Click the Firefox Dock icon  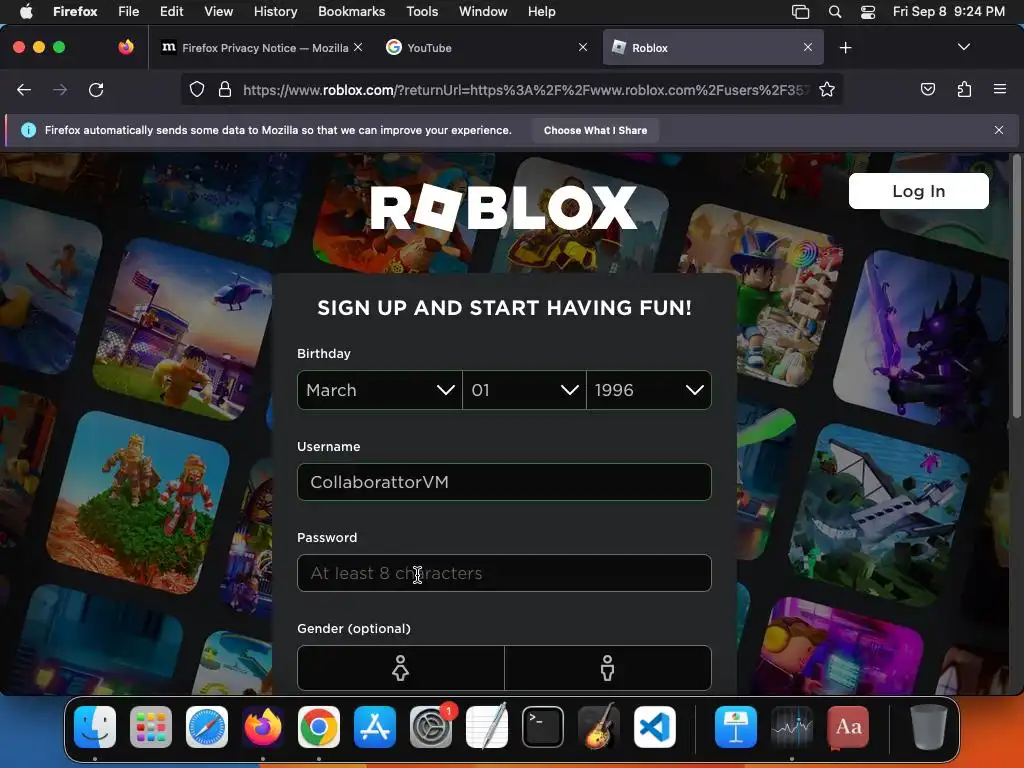pyautogui.click(x=263, y=727)
